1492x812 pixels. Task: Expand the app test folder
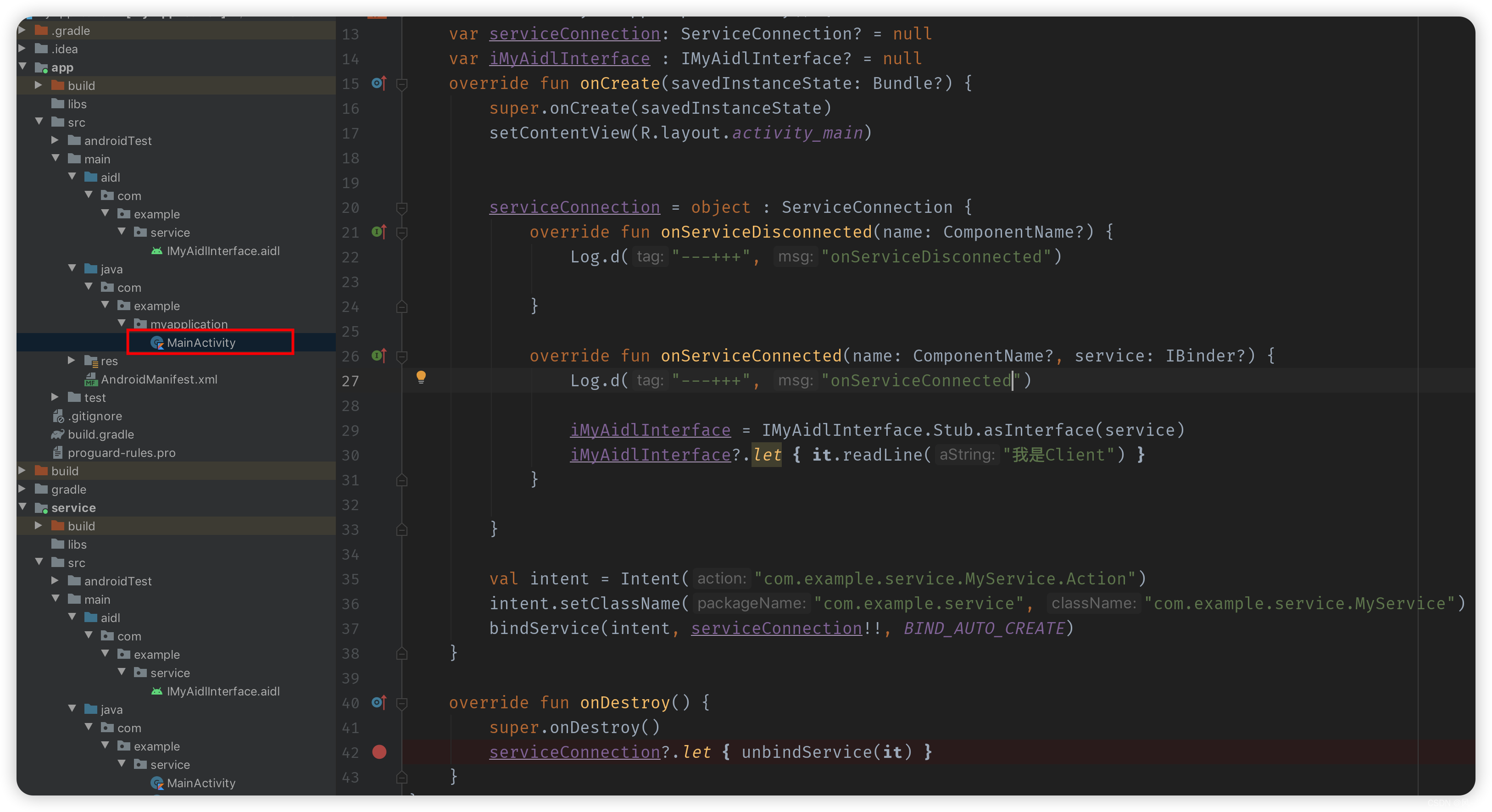pyautogui.click(x=55, y=397)
